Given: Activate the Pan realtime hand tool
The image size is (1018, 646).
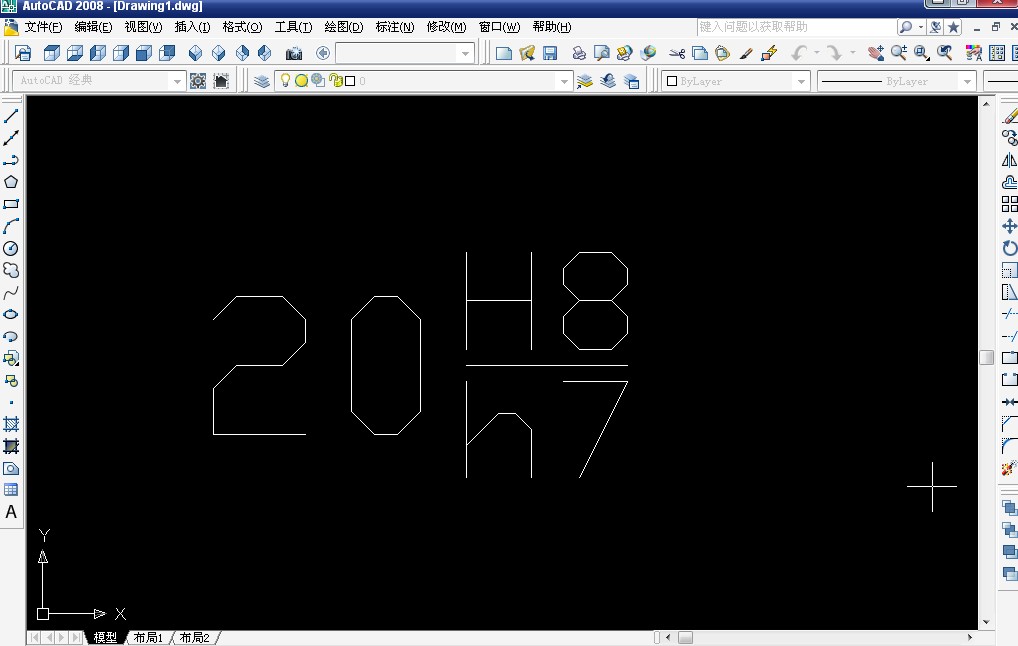Looking at the screenshot, I should pos(876,53).
